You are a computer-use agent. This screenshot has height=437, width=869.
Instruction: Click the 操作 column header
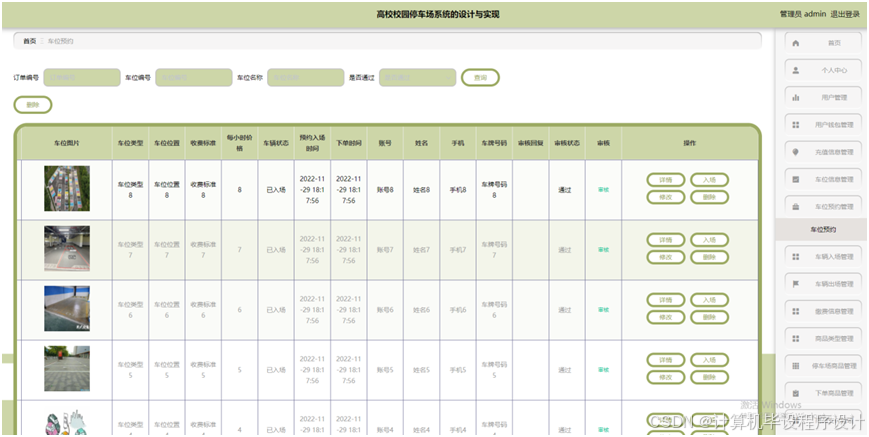click(x=689, y=143)
